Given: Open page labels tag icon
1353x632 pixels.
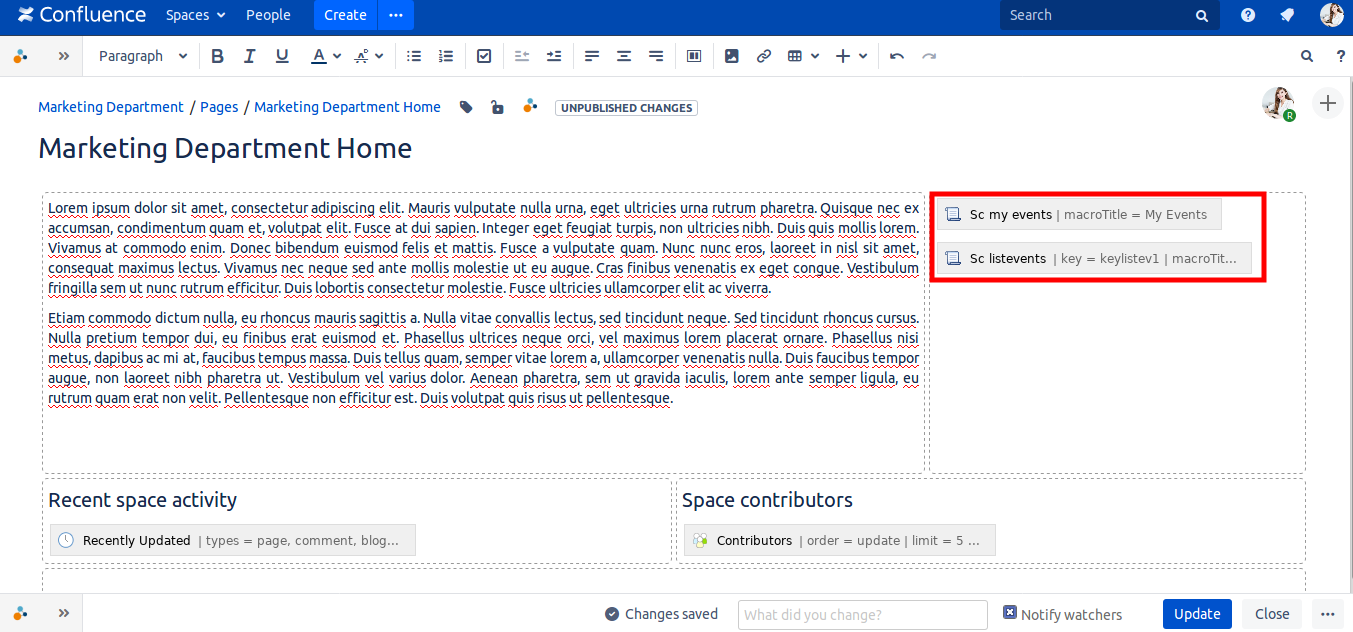Looking at the screenshot, I should click(466, 107).
